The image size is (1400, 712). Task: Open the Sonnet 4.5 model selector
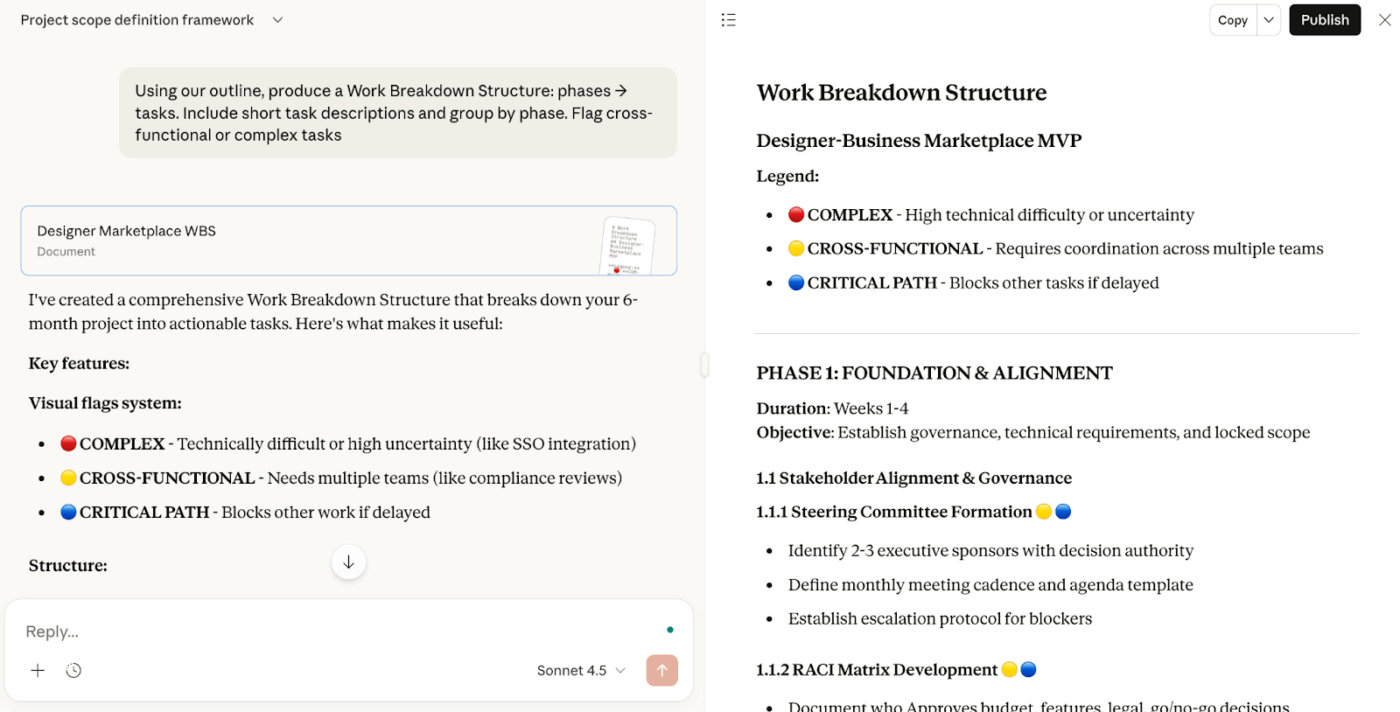click(x=580, y=670)
